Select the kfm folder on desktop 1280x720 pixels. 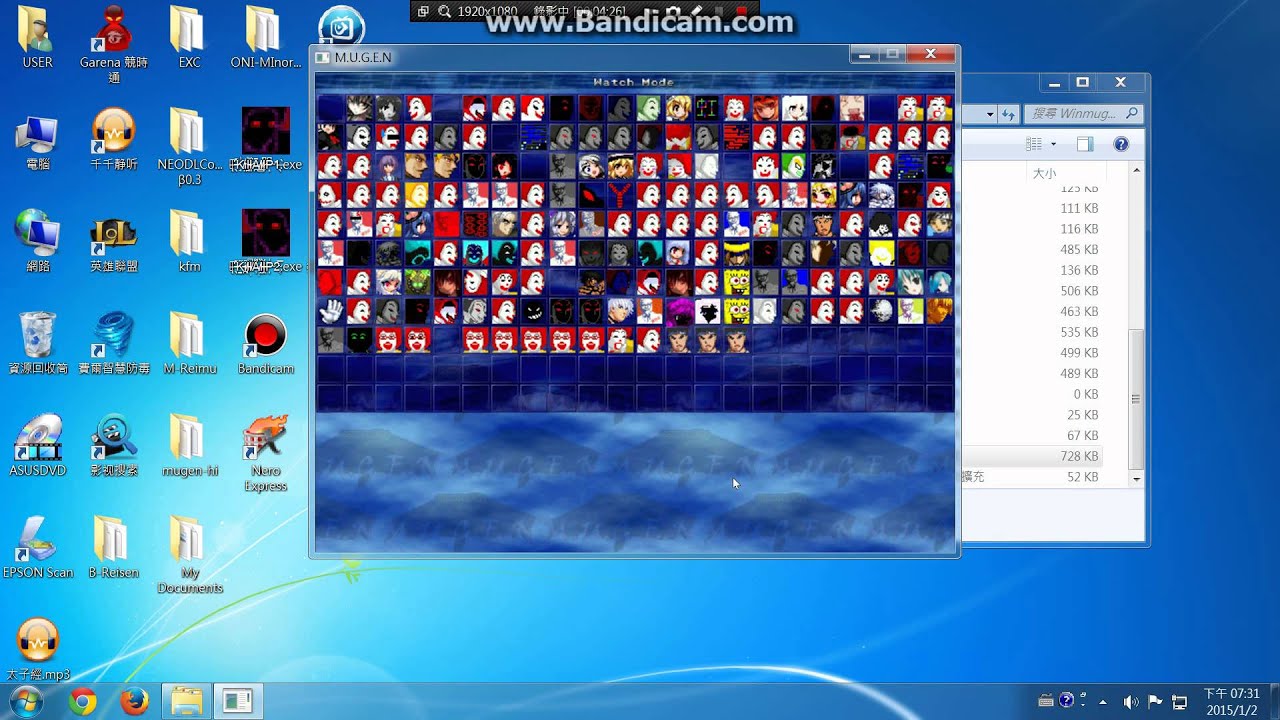189,241
